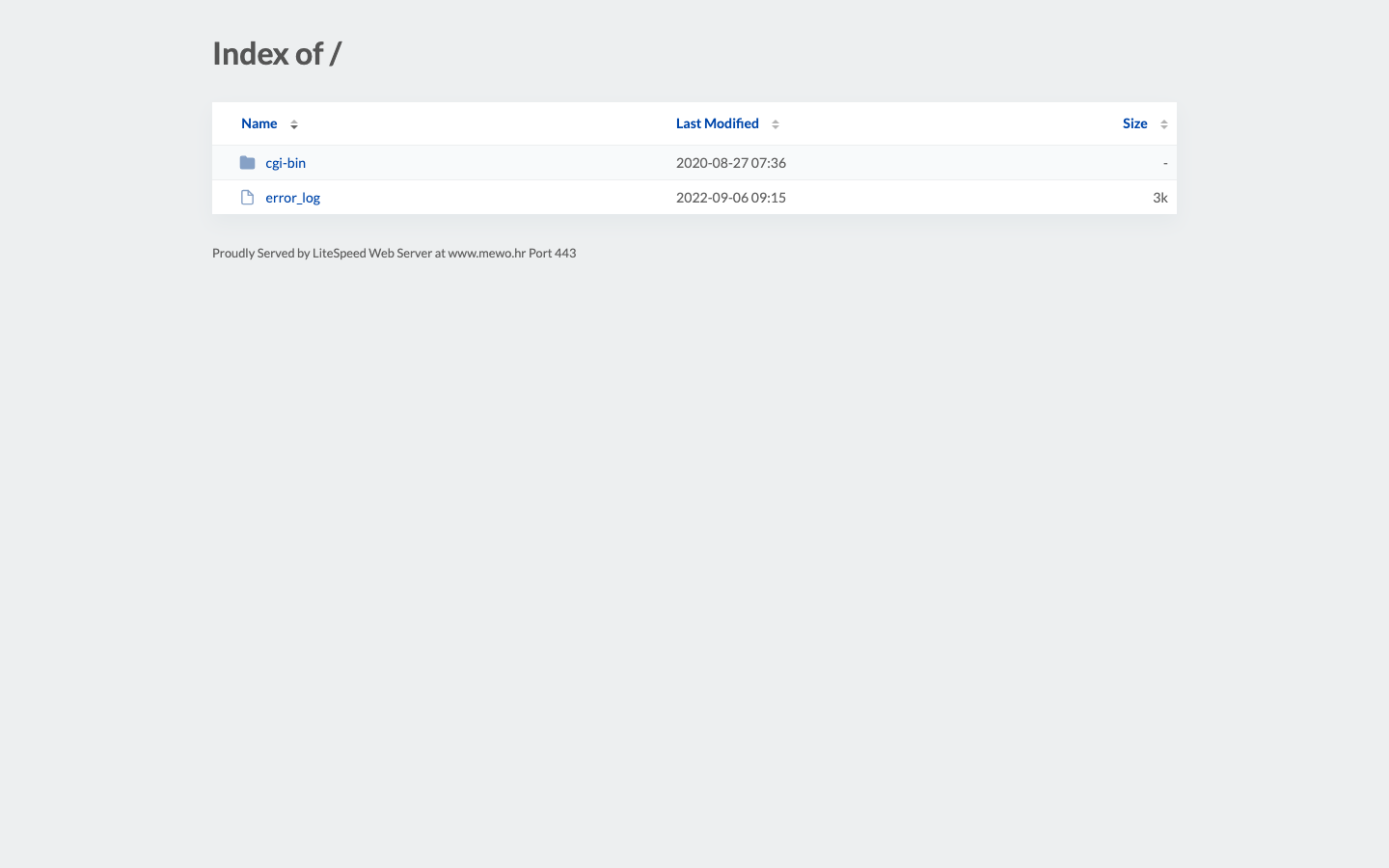Select the 2022-09-06 09:15 date cell
The height and width of the screenshot is (868, 1389).
731,198
